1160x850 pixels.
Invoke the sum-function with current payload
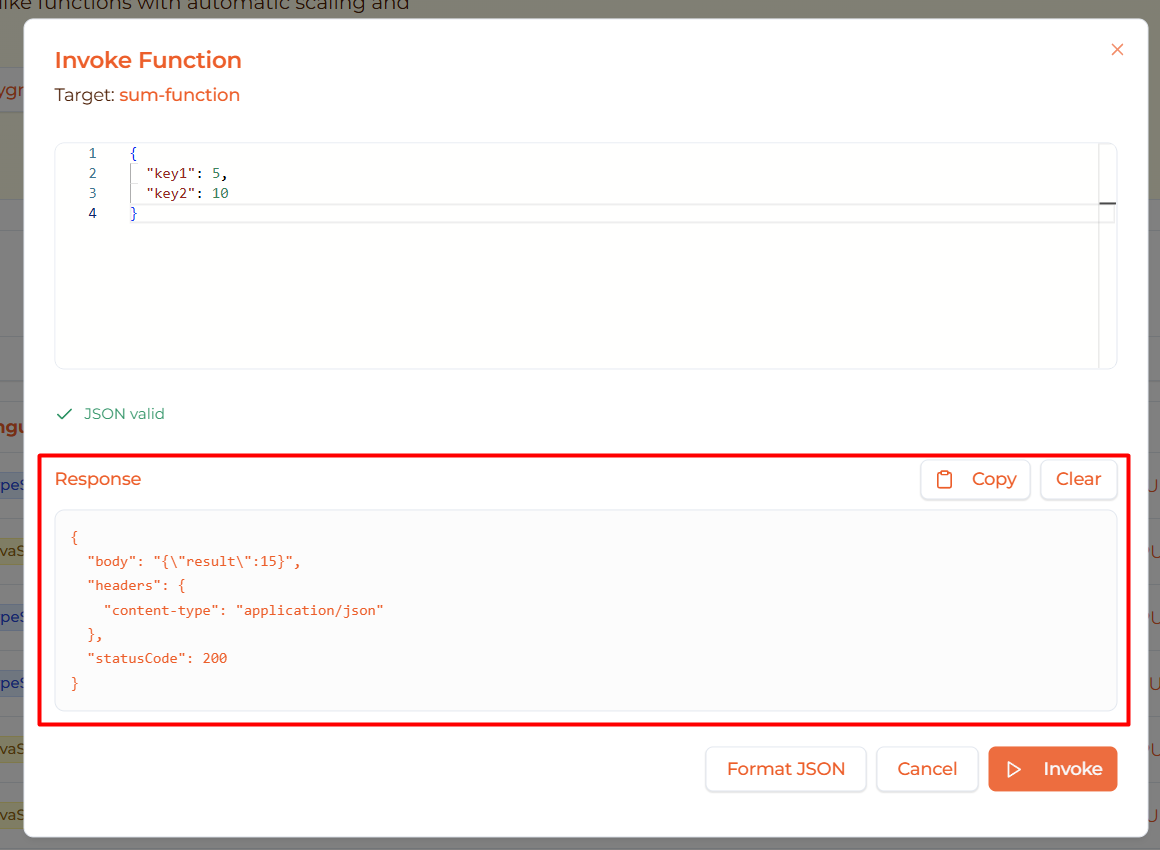point(1052,769)
